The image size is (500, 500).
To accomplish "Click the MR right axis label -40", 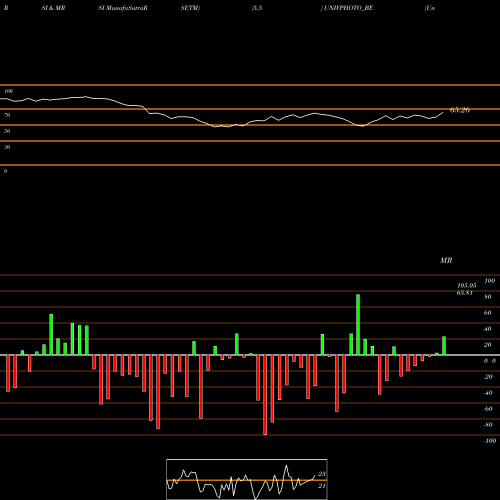I will [x=488, y=393].
